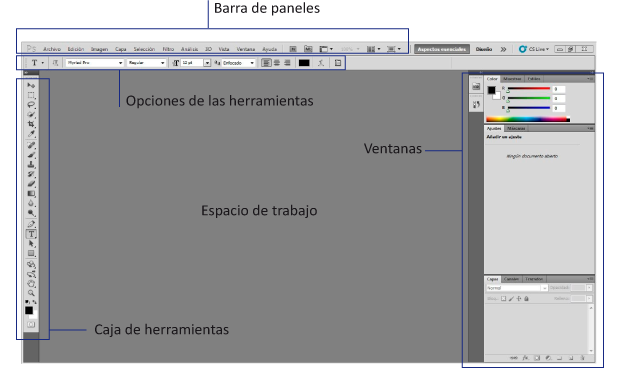Select the Zoom tool in toolbox

pos(31,293)
